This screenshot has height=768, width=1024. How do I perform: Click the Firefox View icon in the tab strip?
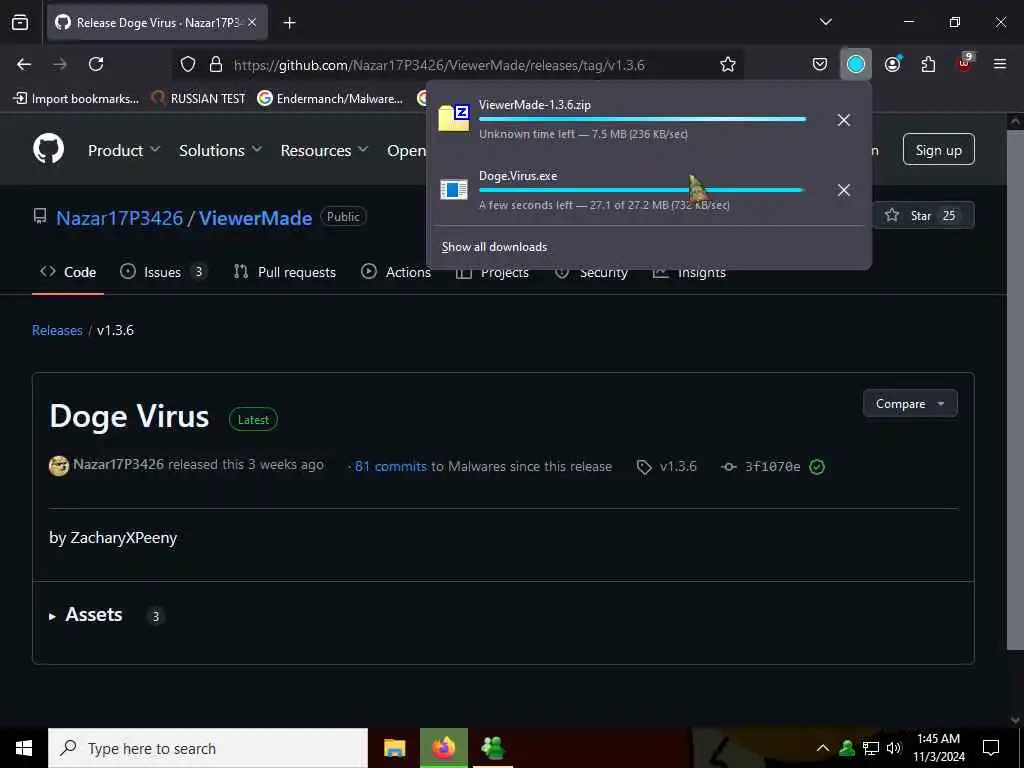point(20,23)
